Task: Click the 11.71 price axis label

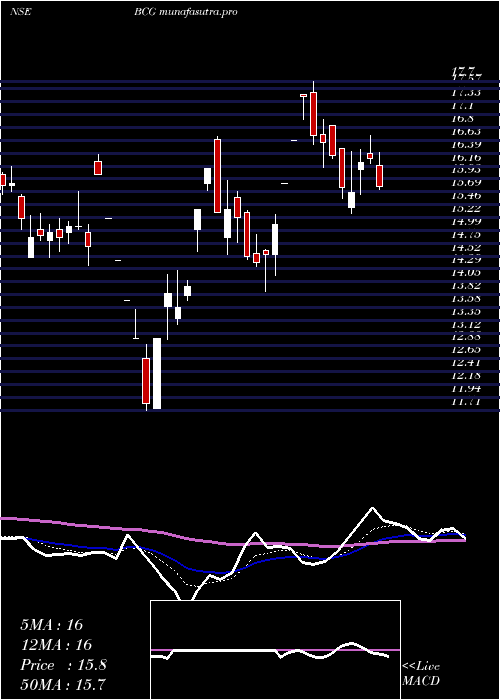Action: click(x=466, y=401)
